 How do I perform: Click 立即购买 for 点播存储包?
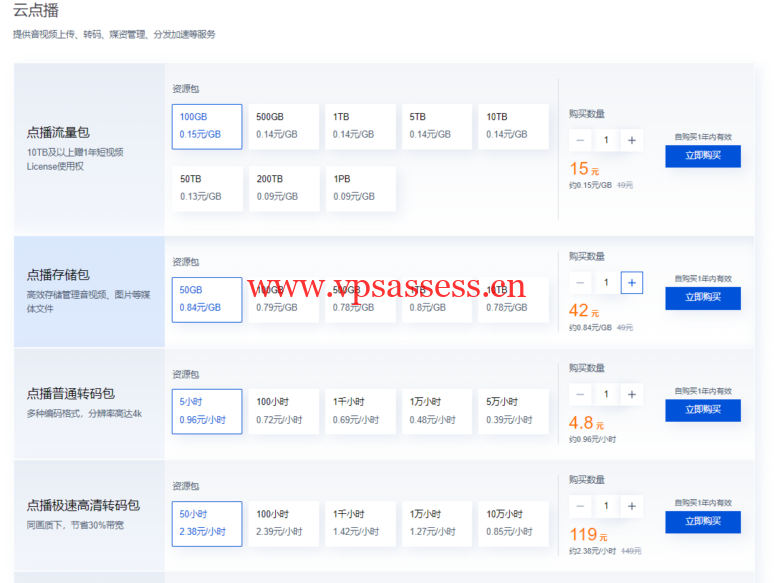tap(702, 298)
